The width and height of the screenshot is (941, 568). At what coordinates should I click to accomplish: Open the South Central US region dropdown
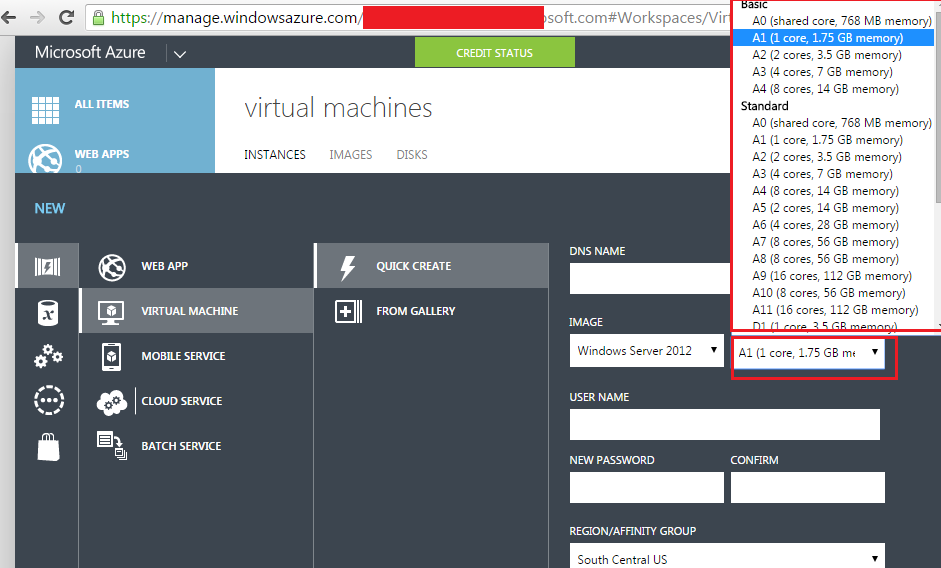coord(727,558)
